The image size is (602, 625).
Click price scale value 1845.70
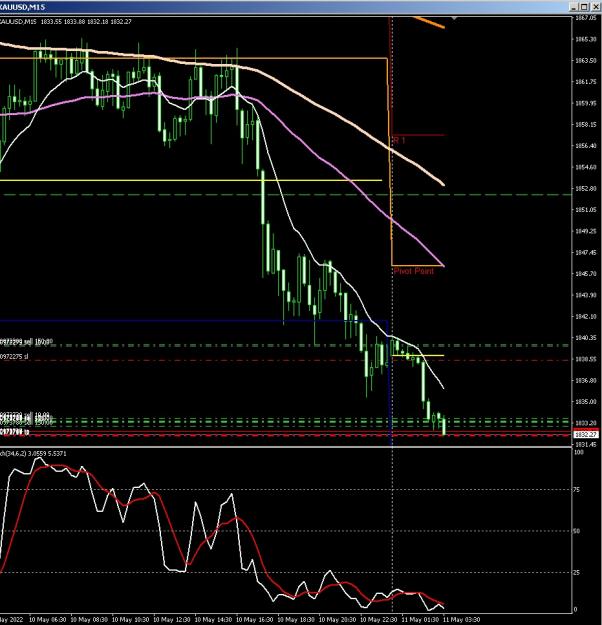pyautogui.click(x=585, y=273)
